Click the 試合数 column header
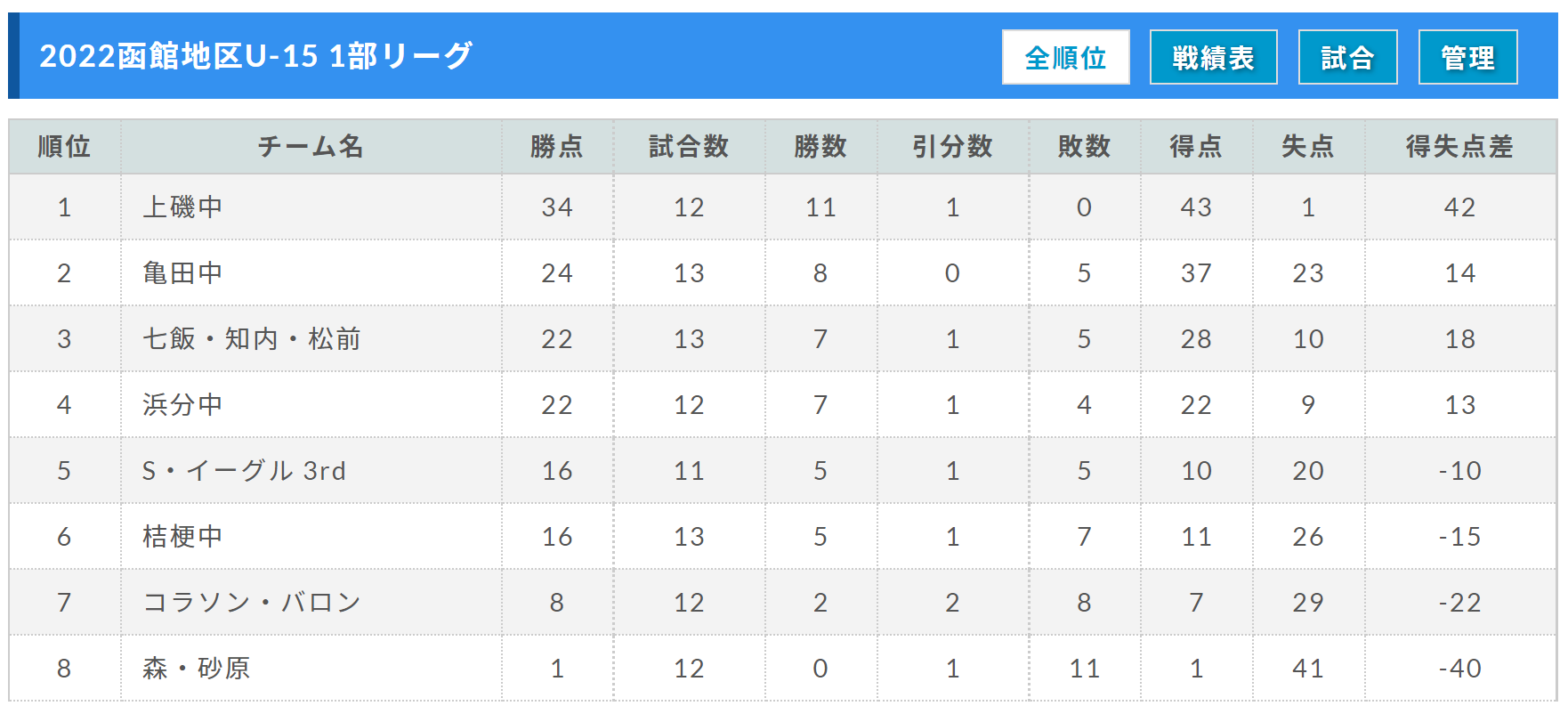This screenshot has height=714, width=1568. pos(689,146)
